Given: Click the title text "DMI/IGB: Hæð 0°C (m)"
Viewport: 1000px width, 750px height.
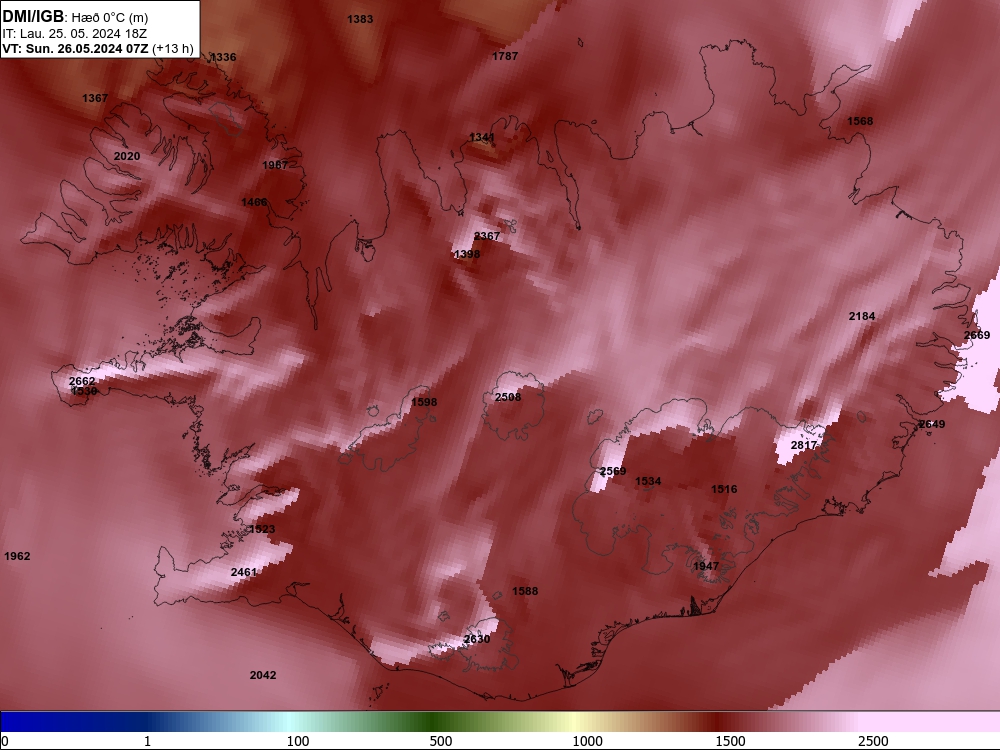Looking at the screenshot, I should pyautogui.click(x=75, y=17).
